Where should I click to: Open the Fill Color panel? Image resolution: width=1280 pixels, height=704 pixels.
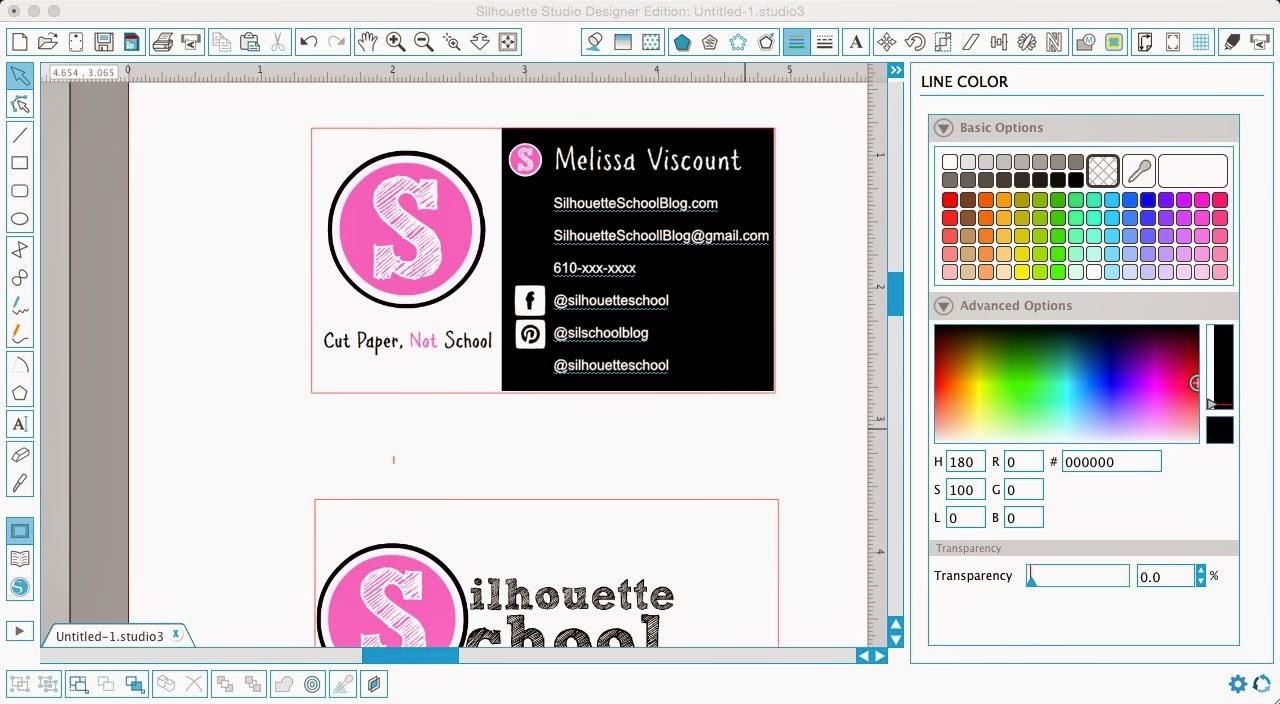pyautogui.click(x=595, y=42)
